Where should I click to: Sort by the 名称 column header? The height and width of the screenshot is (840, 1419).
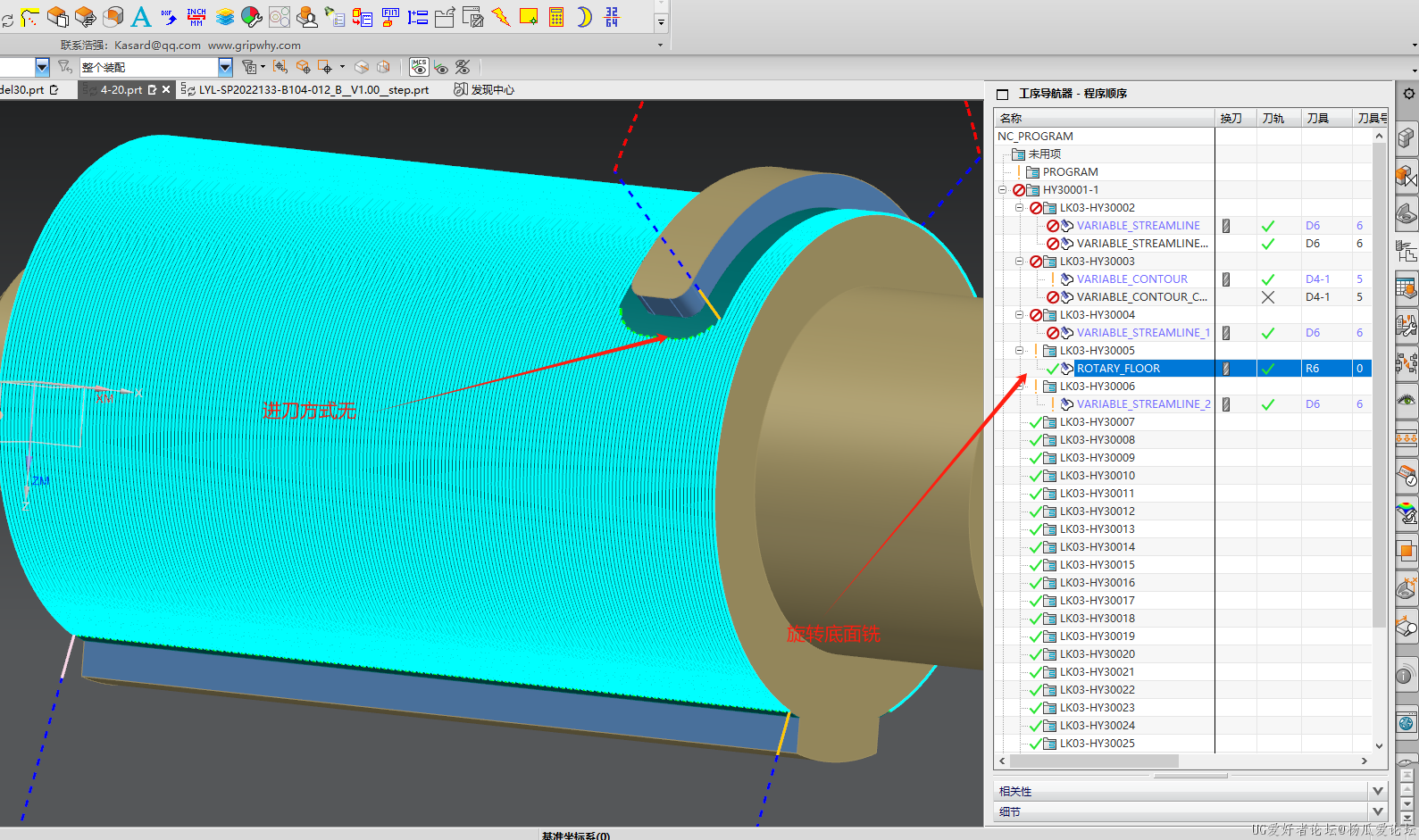point(1105,118)
